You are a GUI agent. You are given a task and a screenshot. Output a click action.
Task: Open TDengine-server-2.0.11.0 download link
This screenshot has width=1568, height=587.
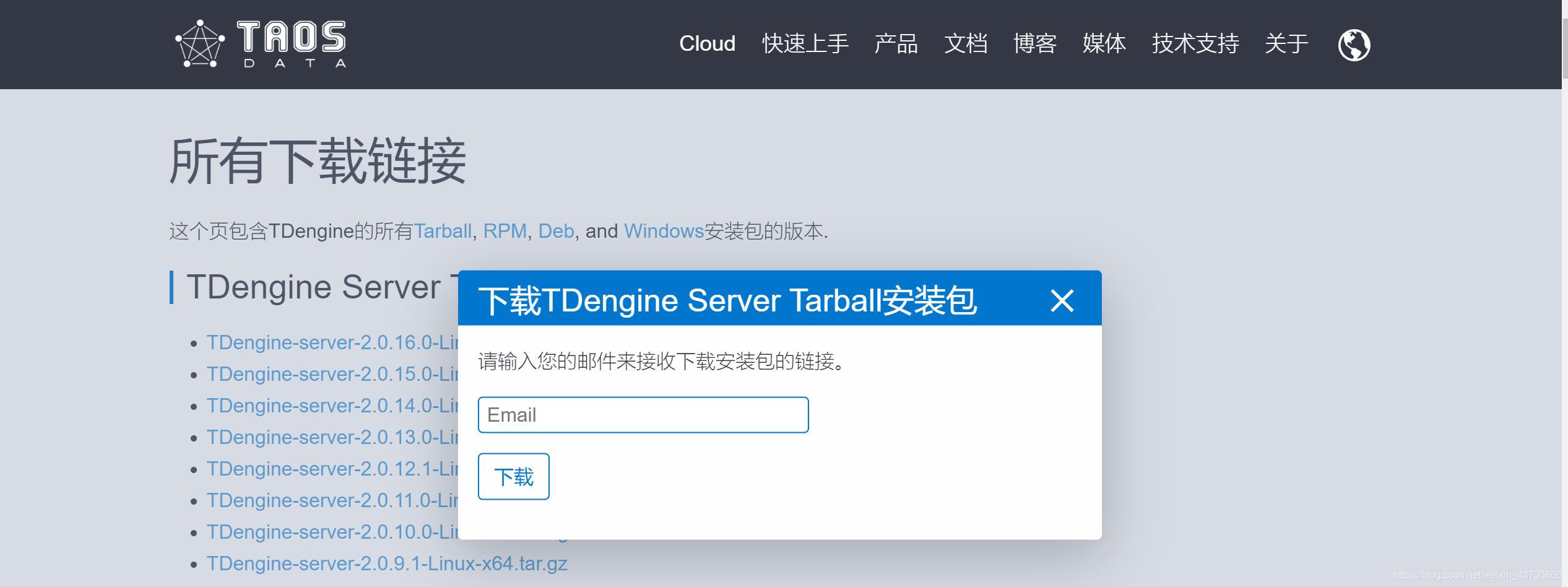coord(332,500)
